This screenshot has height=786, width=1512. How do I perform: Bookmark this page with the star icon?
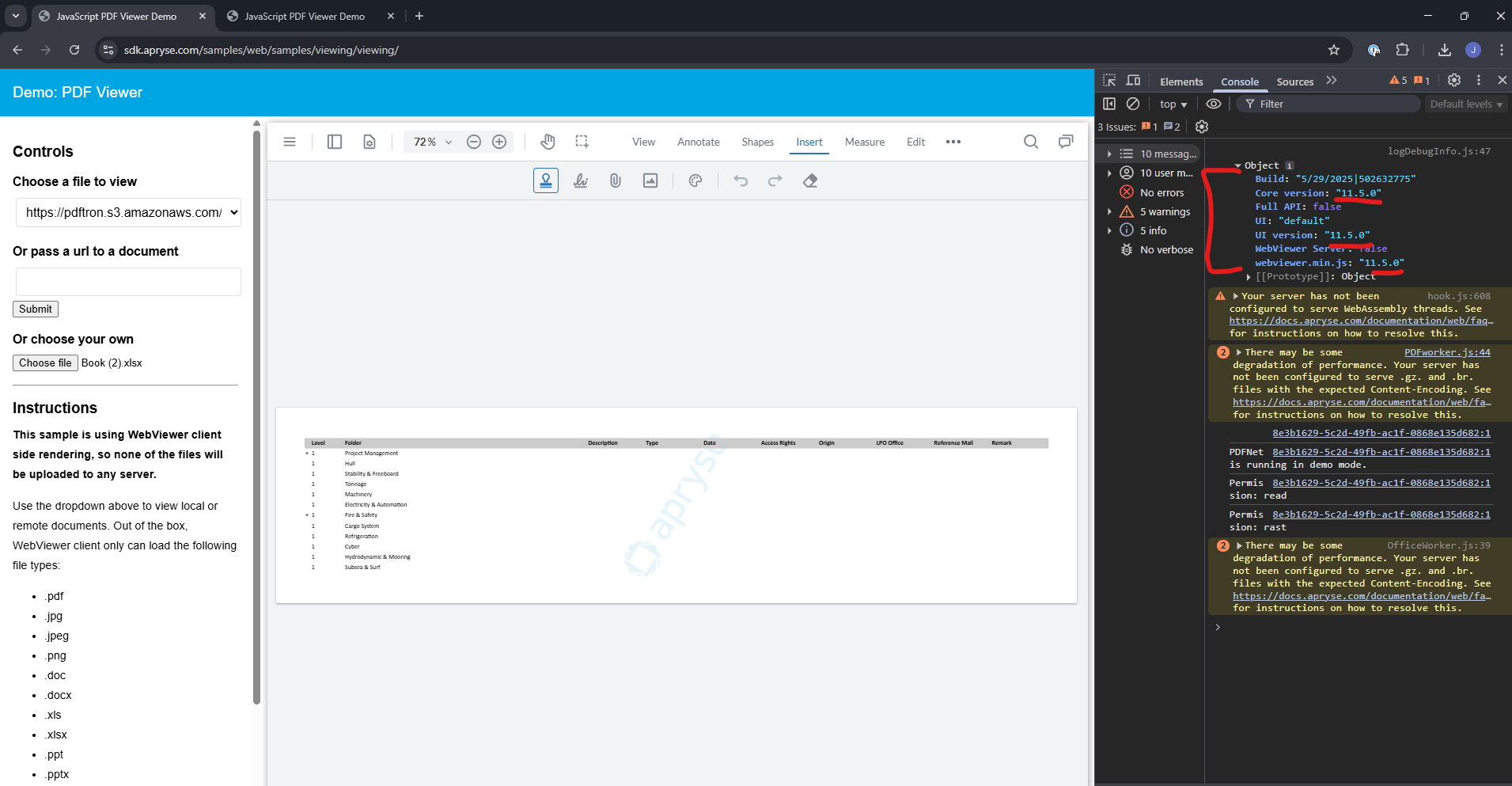click(x=1334, y=50)
